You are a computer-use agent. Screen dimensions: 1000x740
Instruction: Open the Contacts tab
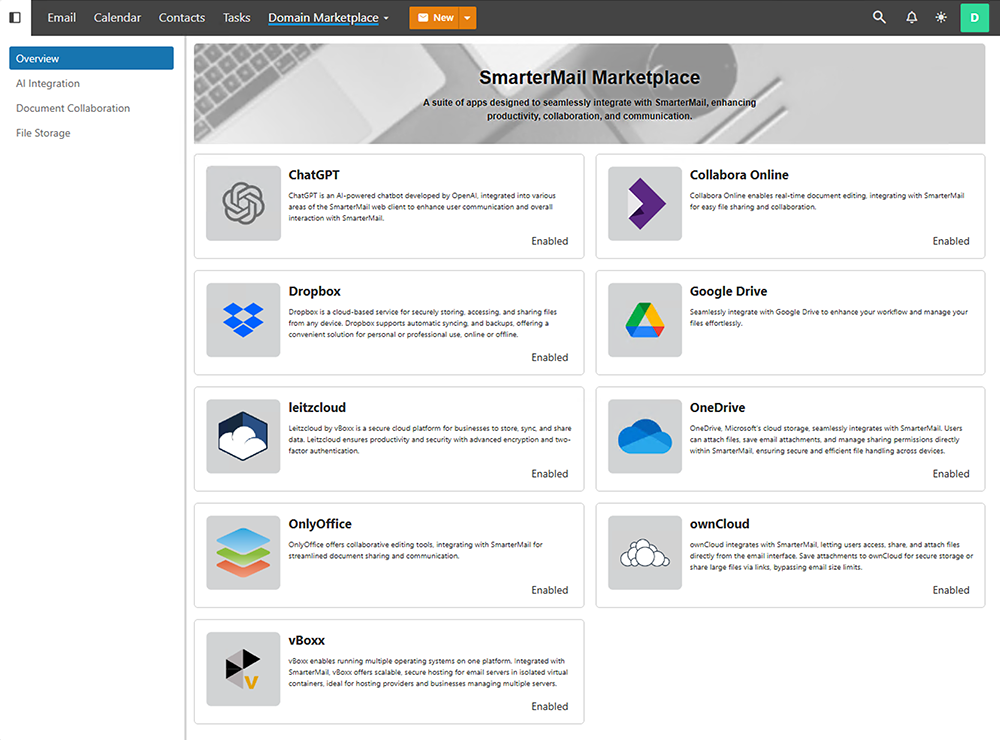pyautogui.click(x=182, y=17)
